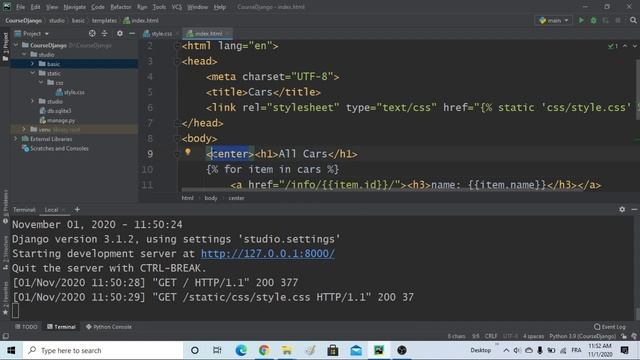Show hidden system tray icons chevron
This screenshot has height=360, width=640.
506,350
